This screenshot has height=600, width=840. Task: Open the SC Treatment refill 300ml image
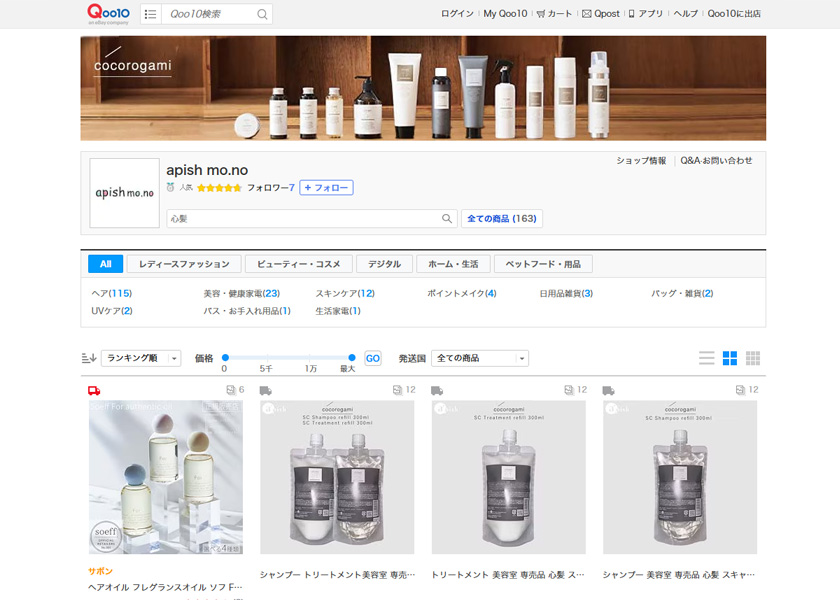pos(508,477)
